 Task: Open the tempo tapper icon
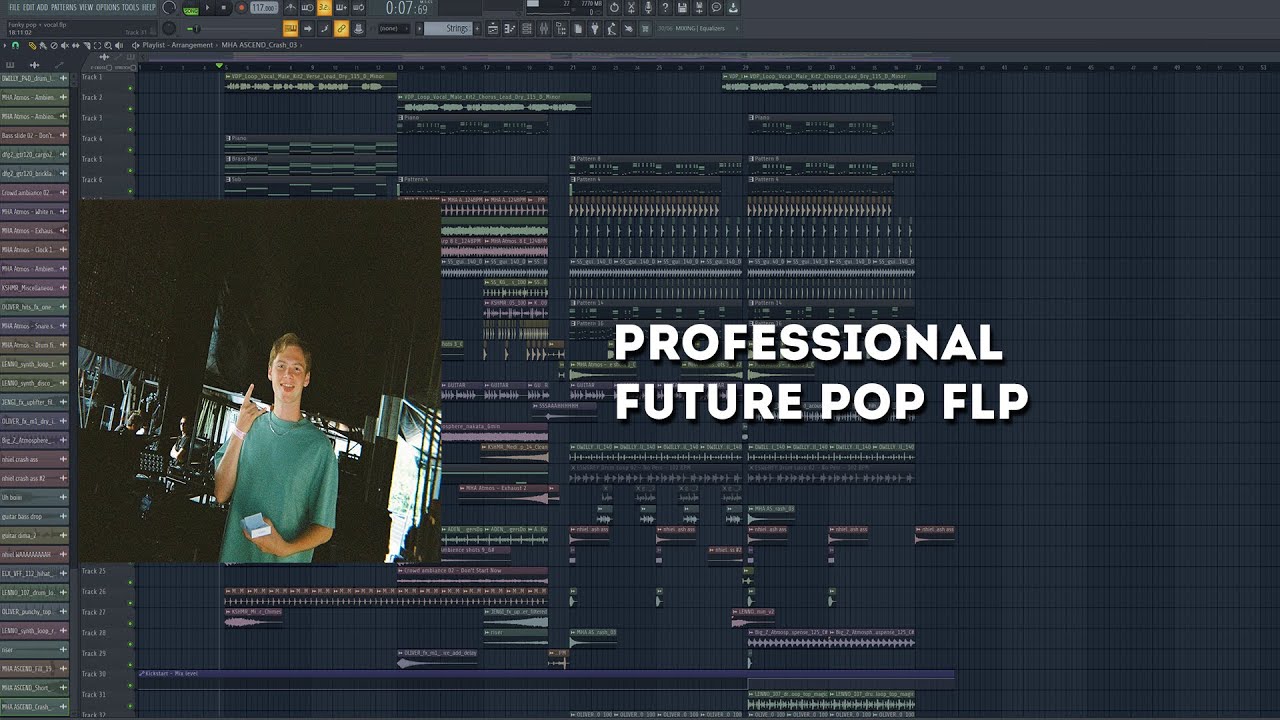611,28
